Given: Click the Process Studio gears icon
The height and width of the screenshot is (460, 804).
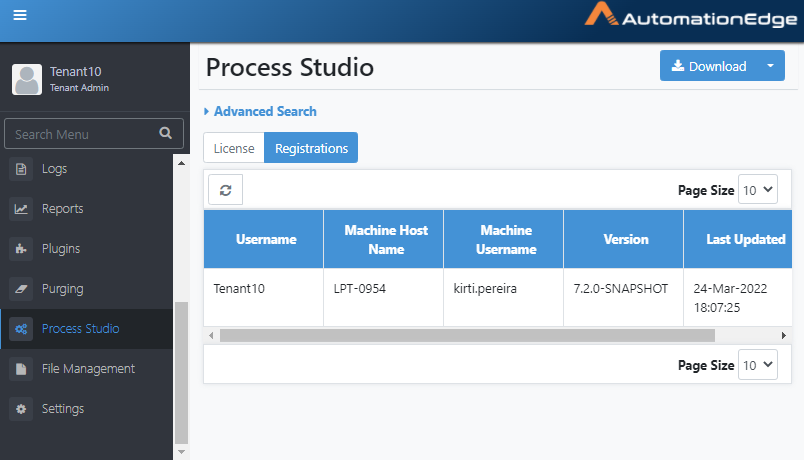Looking at the screenshot, I should [21, 329].
